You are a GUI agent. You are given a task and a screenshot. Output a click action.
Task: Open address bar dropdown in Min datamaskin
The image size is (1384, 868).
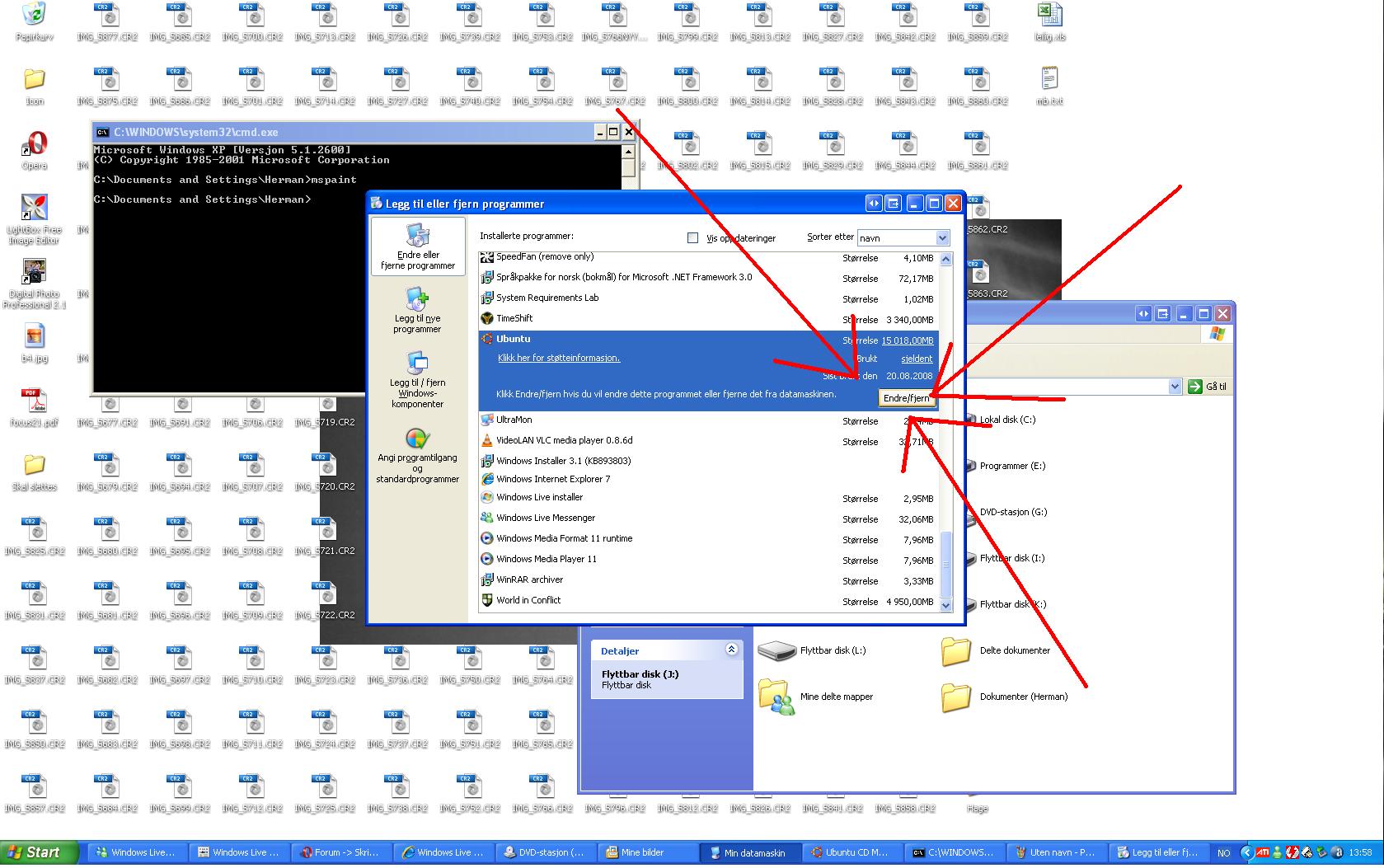tap(1175, 387)
